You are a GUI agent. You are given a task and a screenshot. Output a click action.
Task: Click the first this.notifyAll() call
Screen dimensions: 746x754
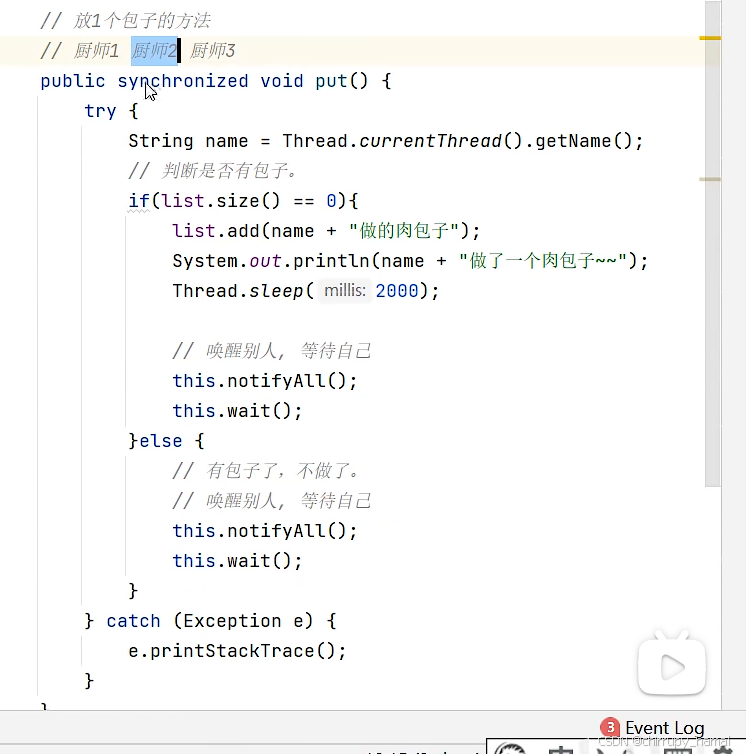[265, 381]
